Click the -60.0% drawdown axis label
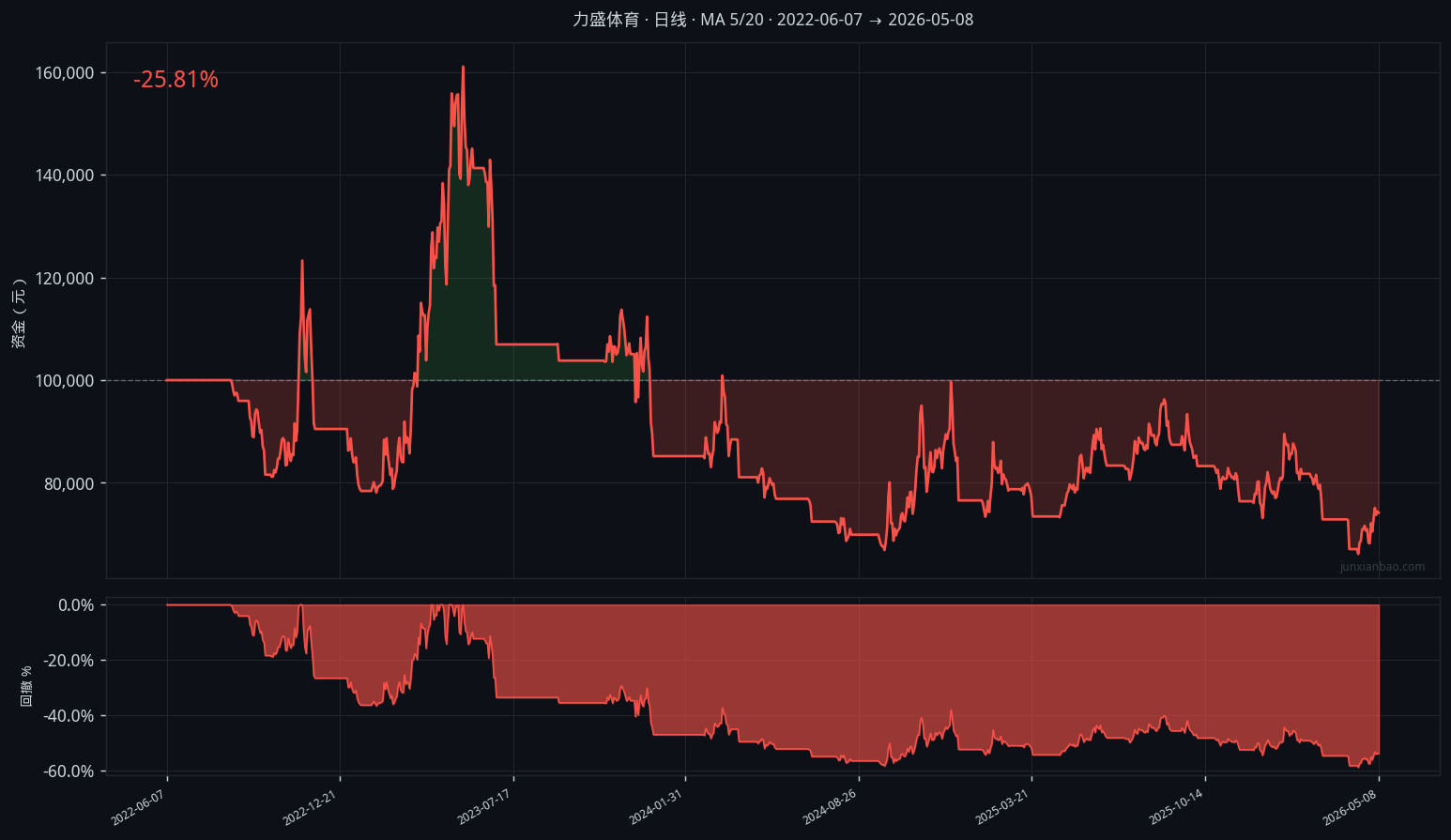 pyautogui.click(x=69, y=771)
